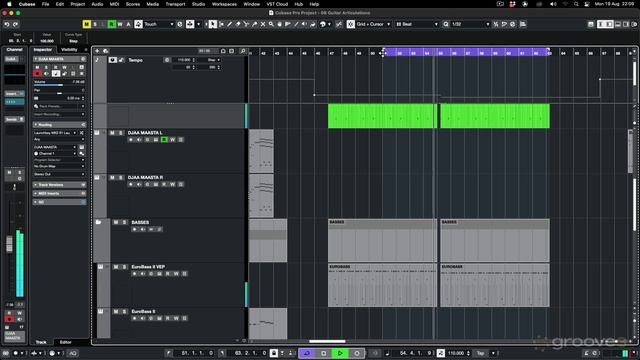The width and height of the screenshot is (640, 360).
Task: Select the Object Selection arrow tool
Action: click(213, 24)
